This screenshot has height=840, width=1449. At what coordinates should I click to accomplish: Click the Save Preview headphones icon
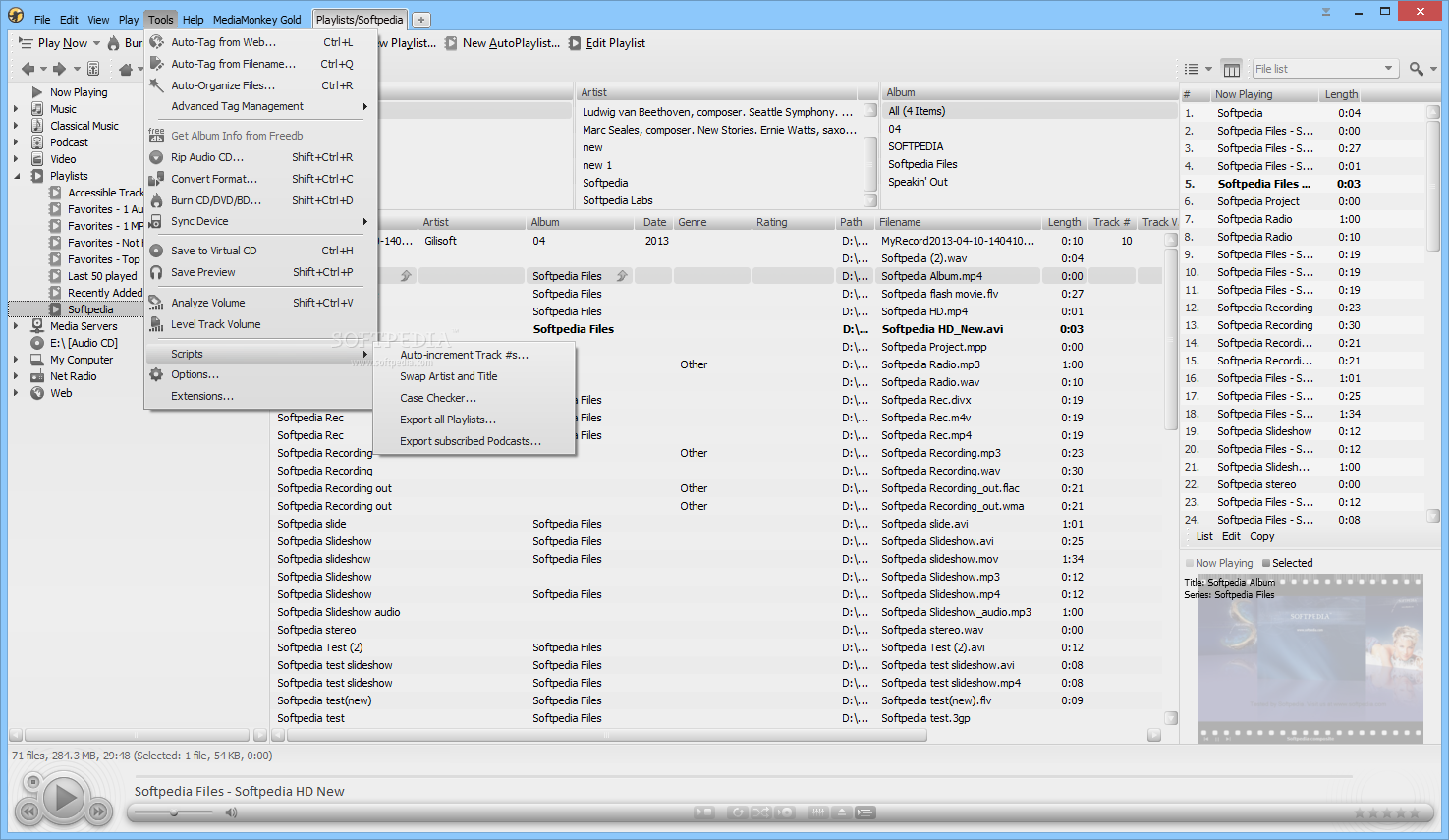(156, 272)
